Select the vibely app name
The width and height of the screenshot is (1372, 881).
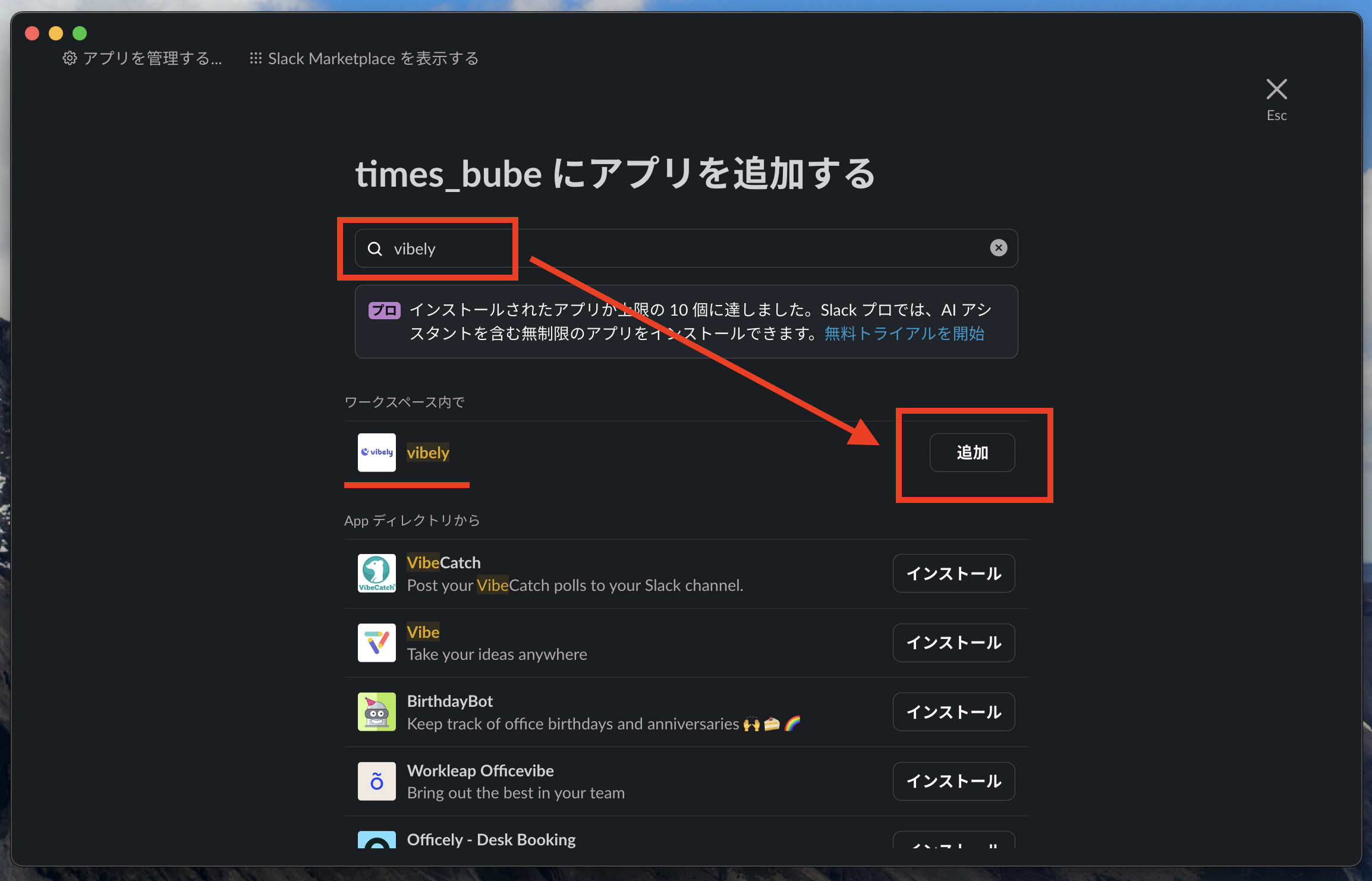(x=428, y=452)
